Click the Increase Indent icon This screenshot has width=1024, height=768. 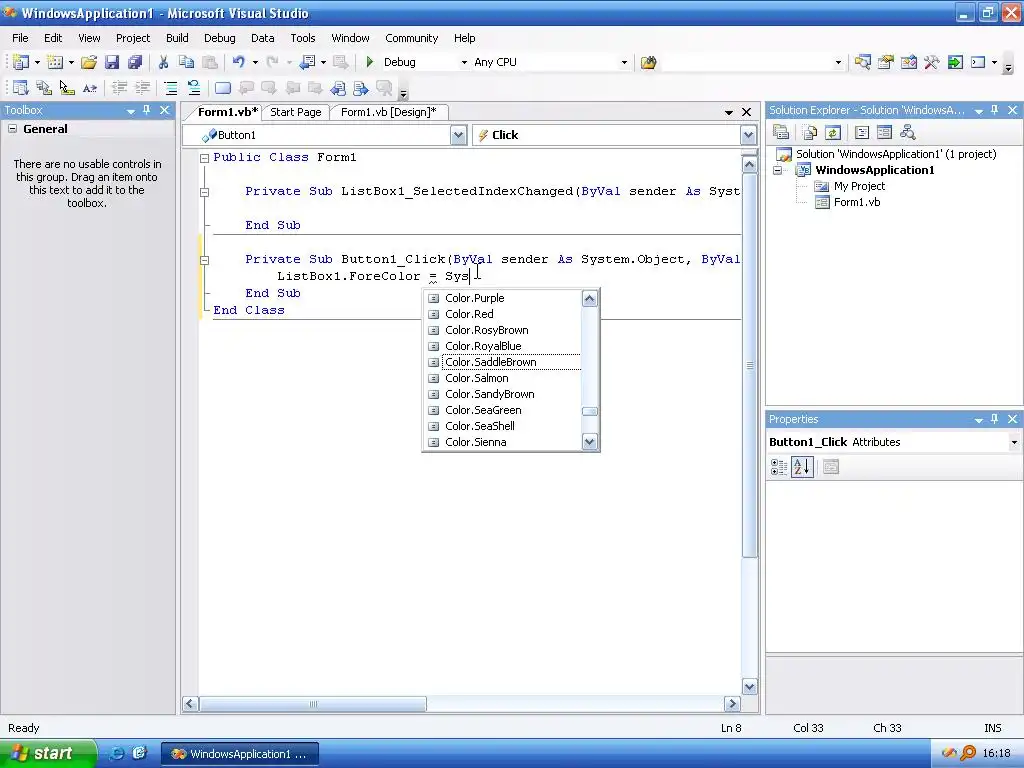point(142,88)
